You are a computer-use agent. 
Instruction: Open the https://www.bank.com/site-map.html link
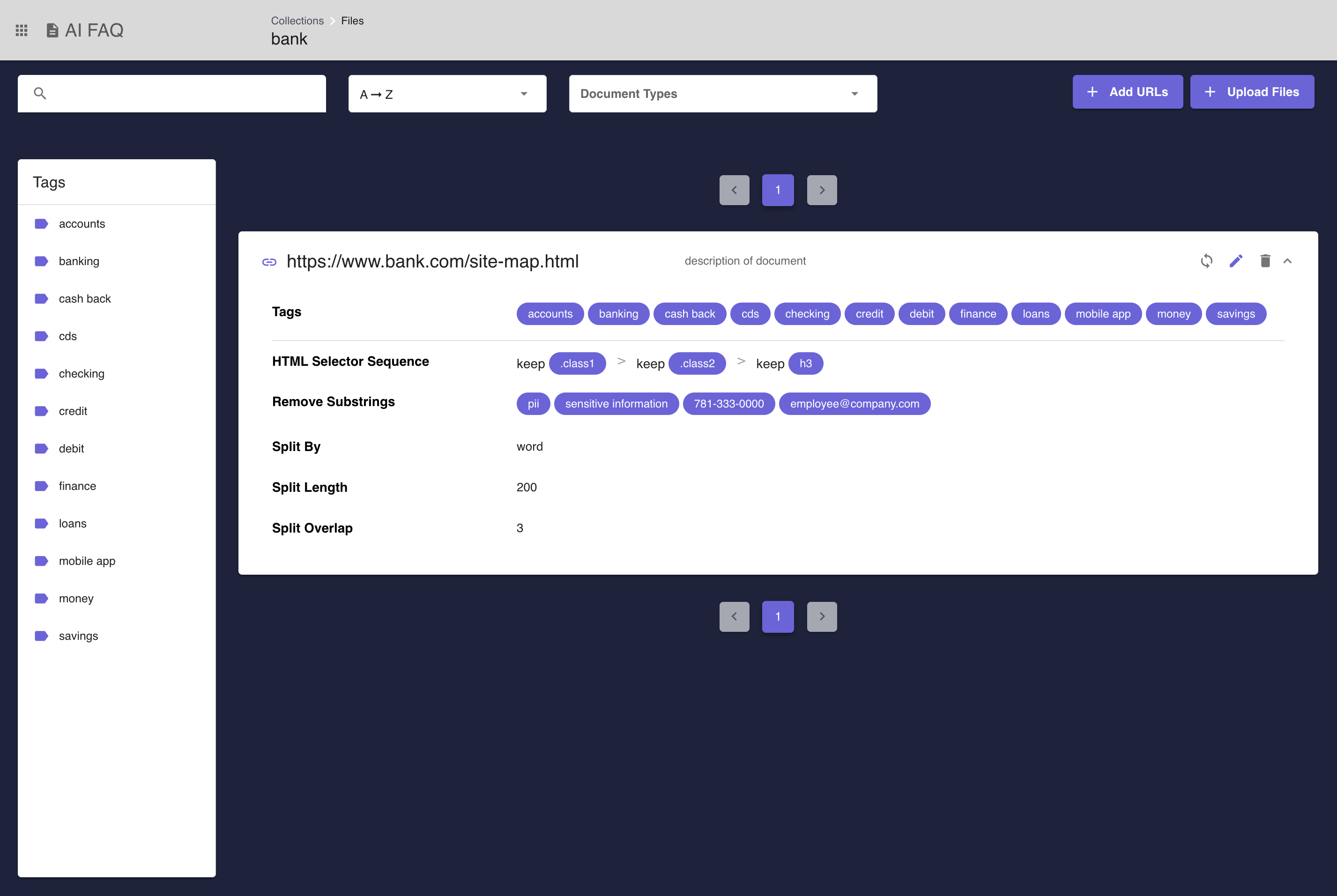[x=432, y=261]
